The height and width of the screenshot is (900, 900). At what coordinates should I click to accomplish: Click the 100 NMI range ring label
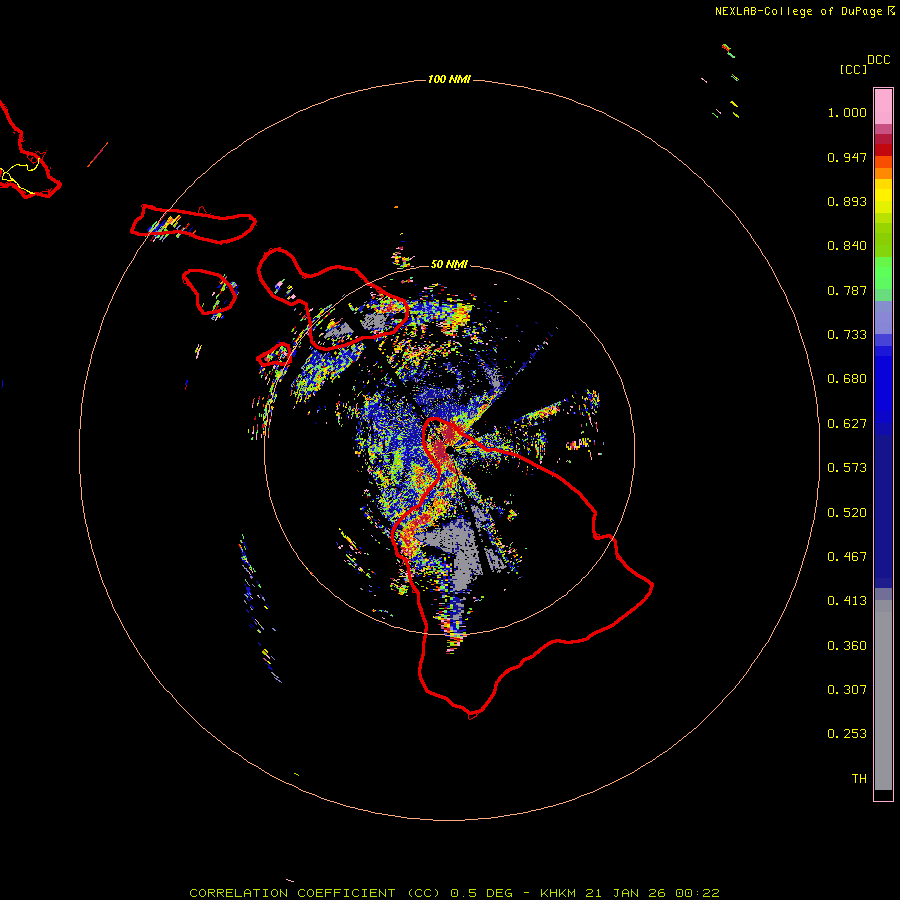[x=449, y=79]
